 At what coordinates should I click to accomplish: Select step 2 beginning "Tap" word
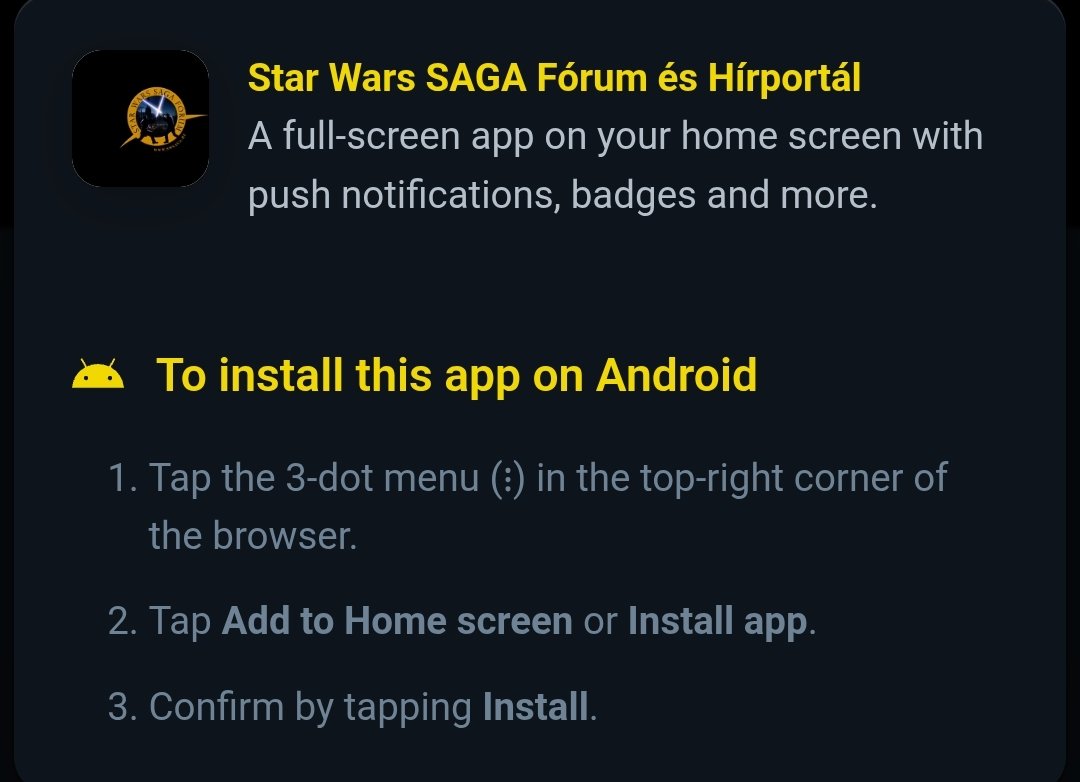pos(180,621)
